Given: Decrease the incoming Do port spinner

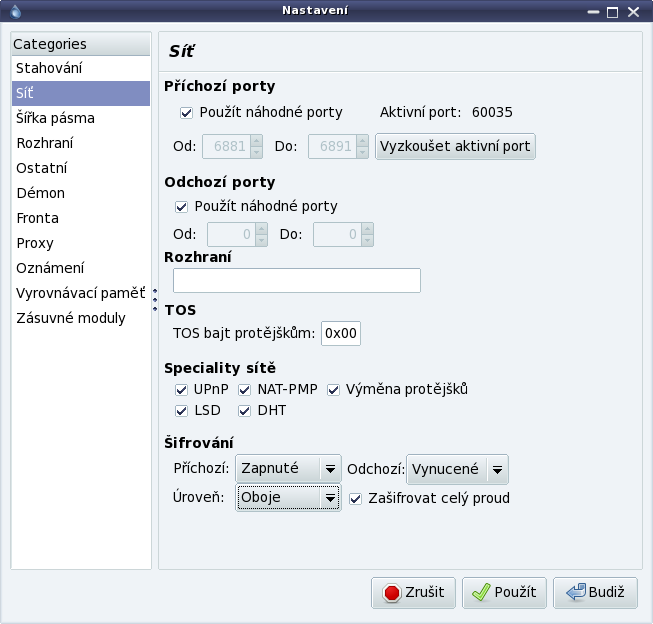Looking at the screenshot, I should coord(362,152).
